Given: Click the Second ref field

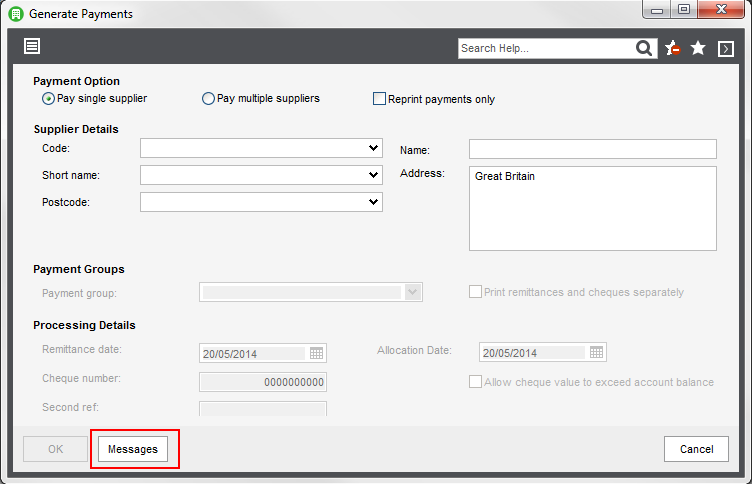Looking at the screenshot, I should 263,409.
